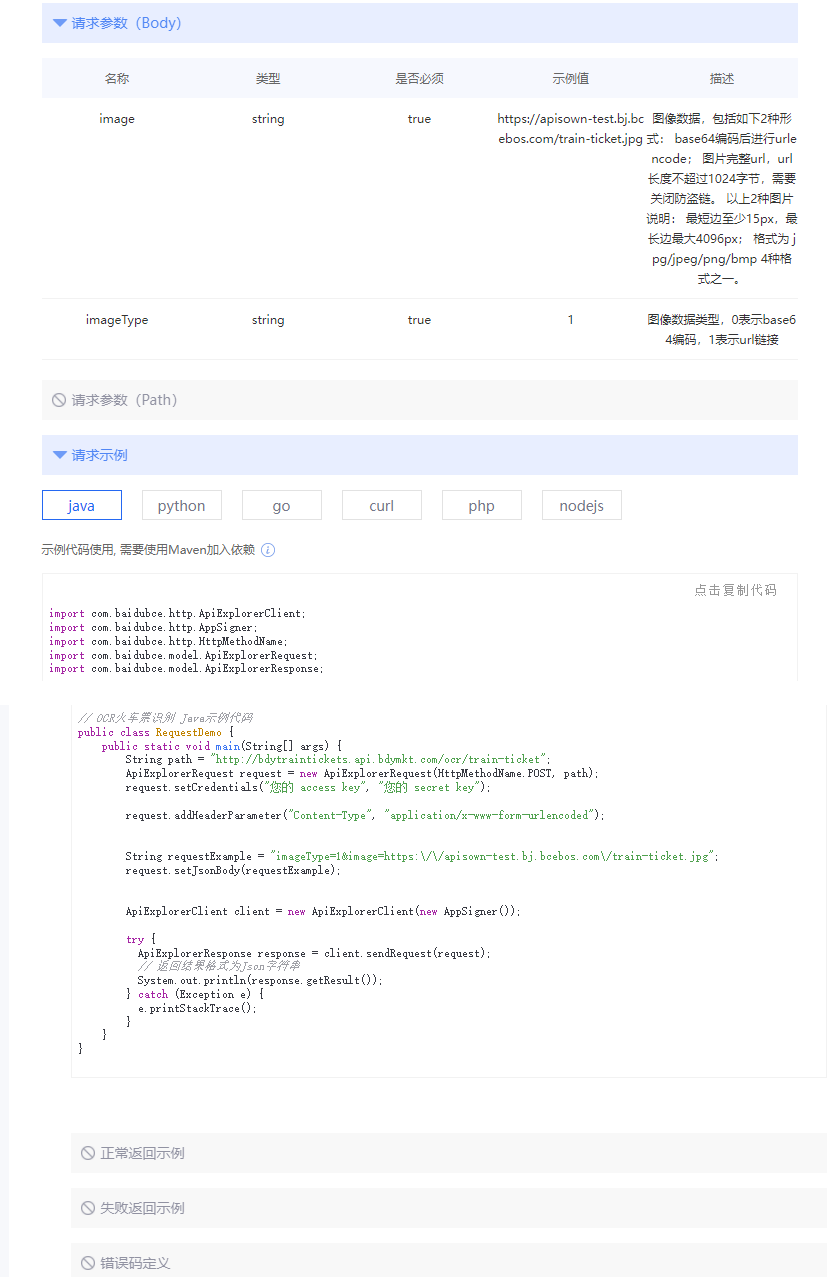Expand the 请求参数（Path）section
Image resolution: width=840 pixels, height=1288 pixels.
(x=419, y=400)
